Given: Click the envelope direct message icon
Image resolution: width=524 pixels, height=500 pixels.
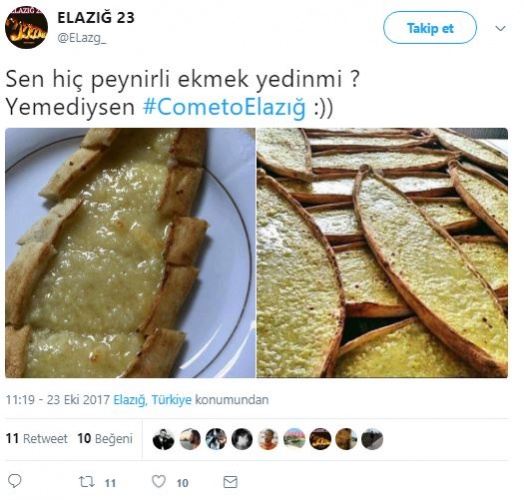Looking at the screenshot, I should pyautogui.click(x=230, y=482).
